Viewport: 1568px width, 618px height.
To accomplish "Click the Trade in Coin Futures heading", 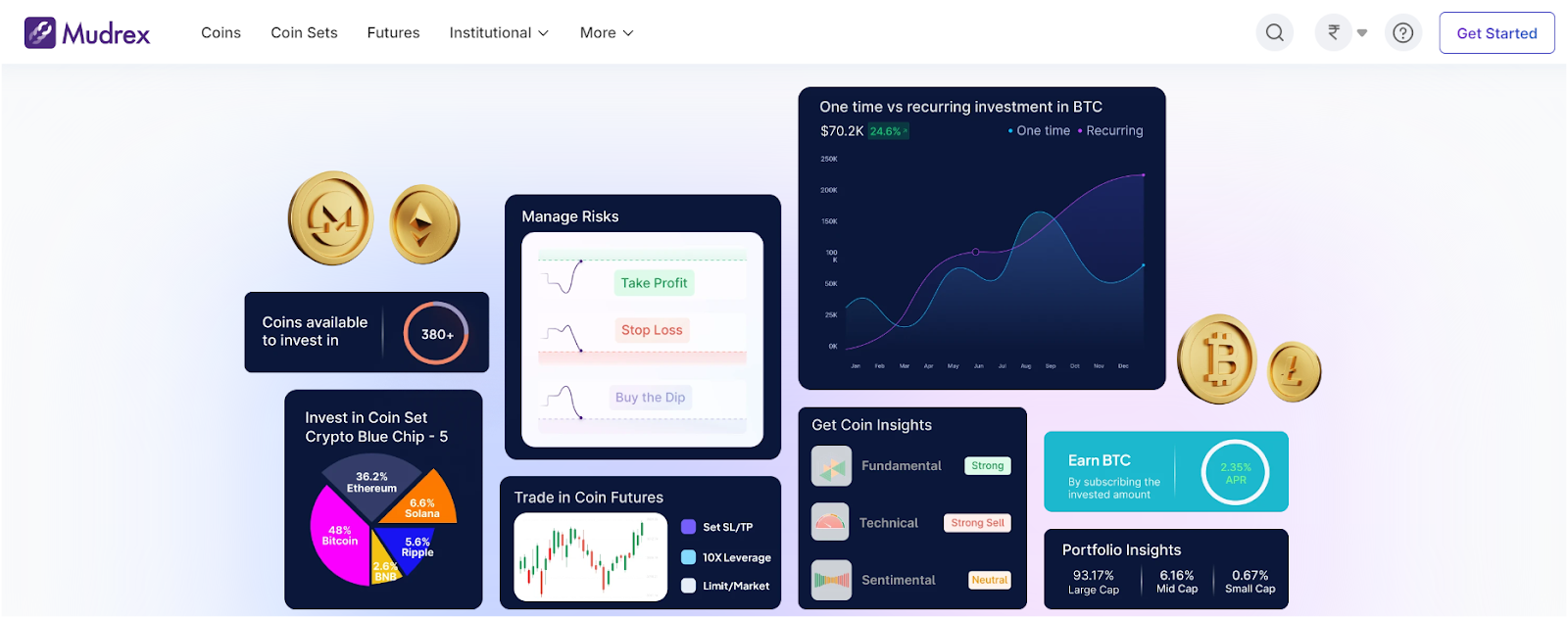I will (589, 498).
